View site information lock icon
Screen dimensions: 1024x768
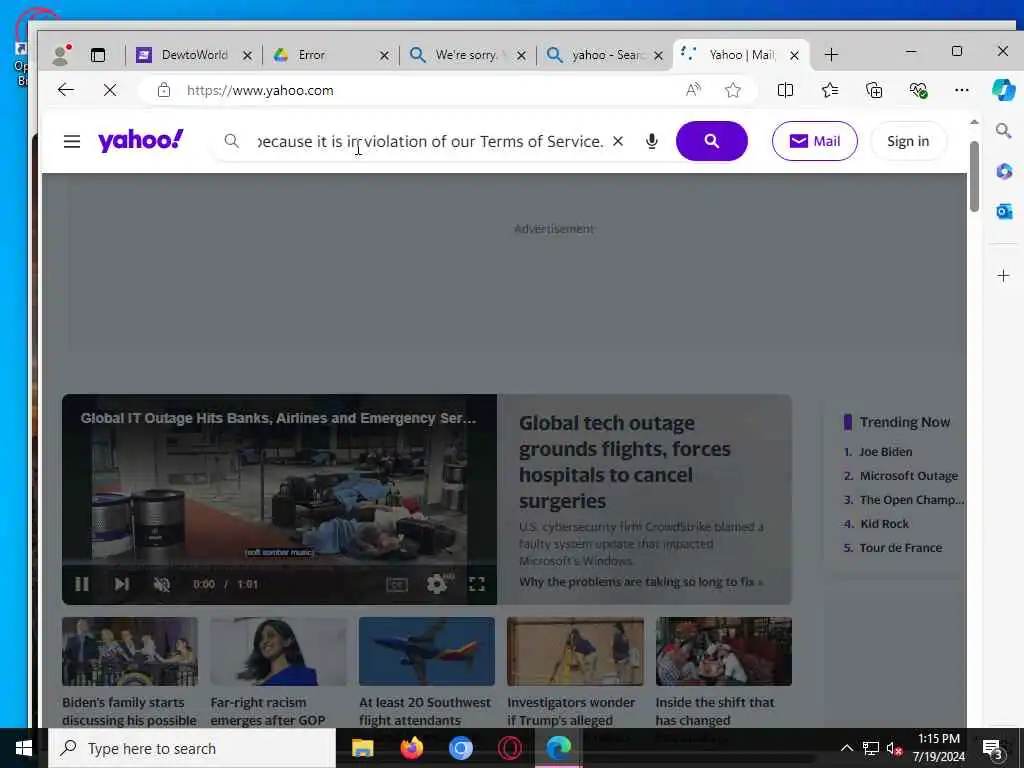(164, 90)
